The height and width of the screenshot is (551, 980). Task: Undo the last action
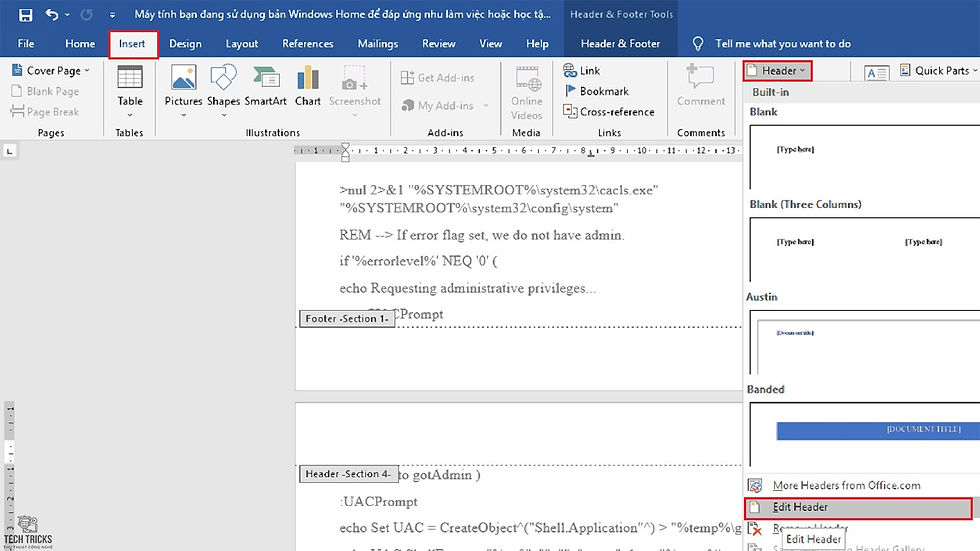point(52,14)
